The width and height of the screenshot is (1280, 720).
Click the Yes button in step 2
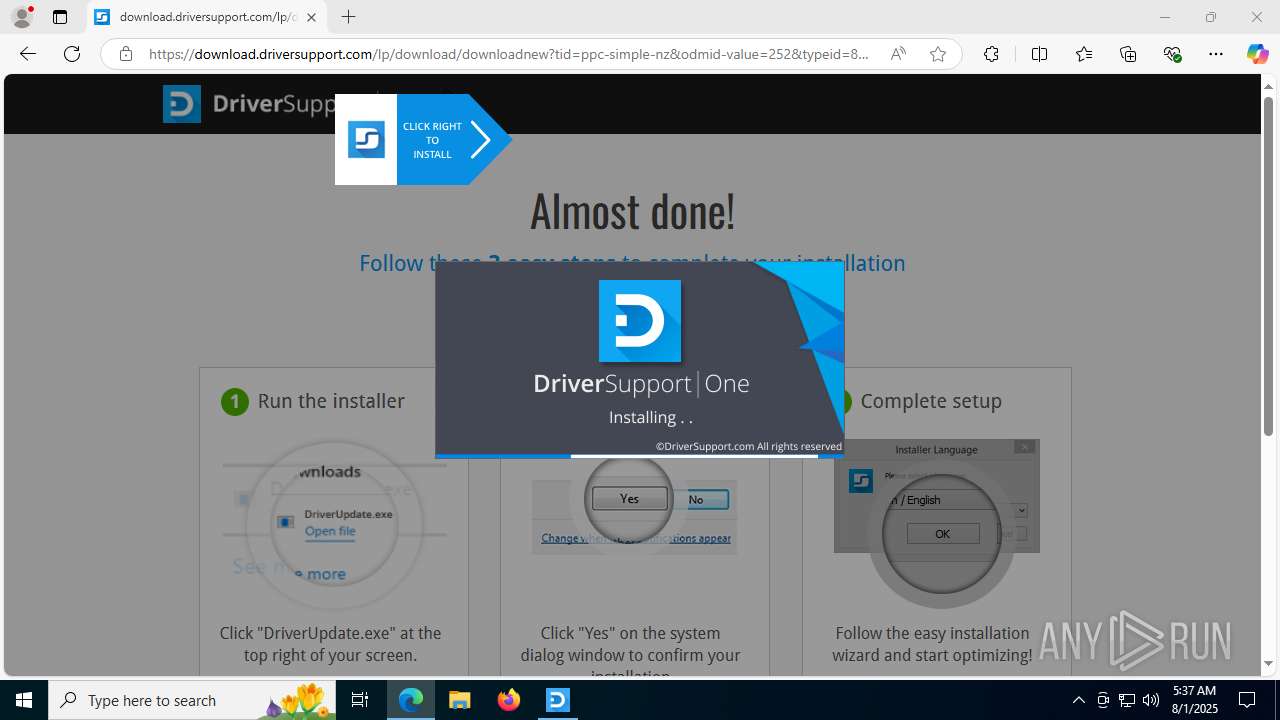point(629,499)
